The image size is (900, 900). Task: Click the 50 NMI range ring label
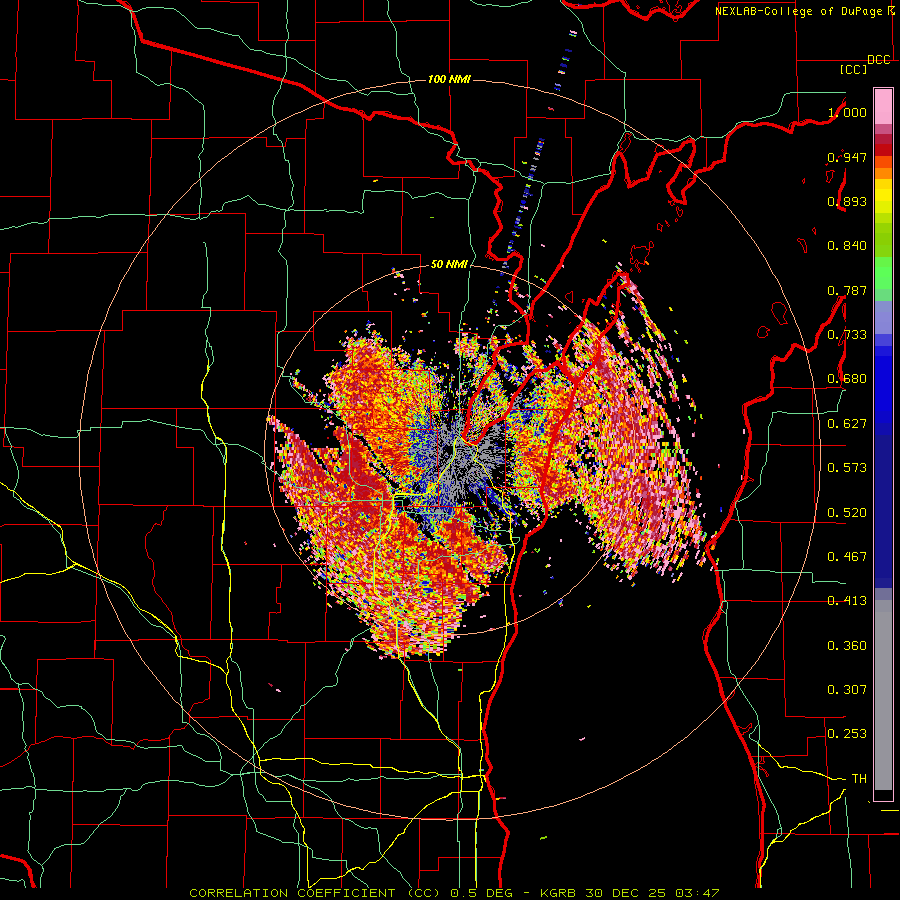(449, 264)
